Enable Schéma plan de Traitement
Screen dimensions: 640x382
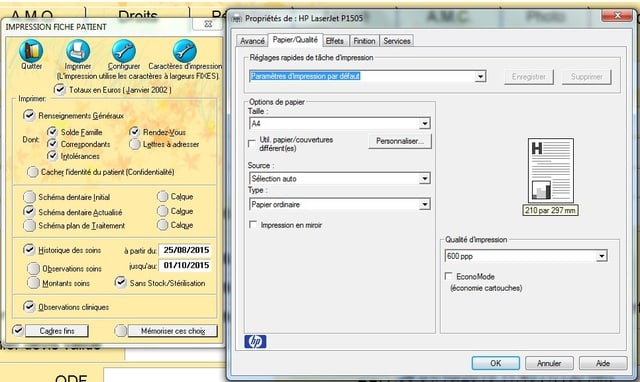tap(29, 225)
